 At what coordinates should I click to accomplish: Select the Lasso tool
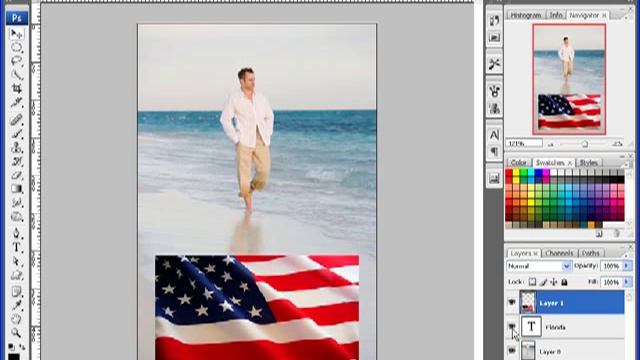pyautogui.click(x=16, y=61)
